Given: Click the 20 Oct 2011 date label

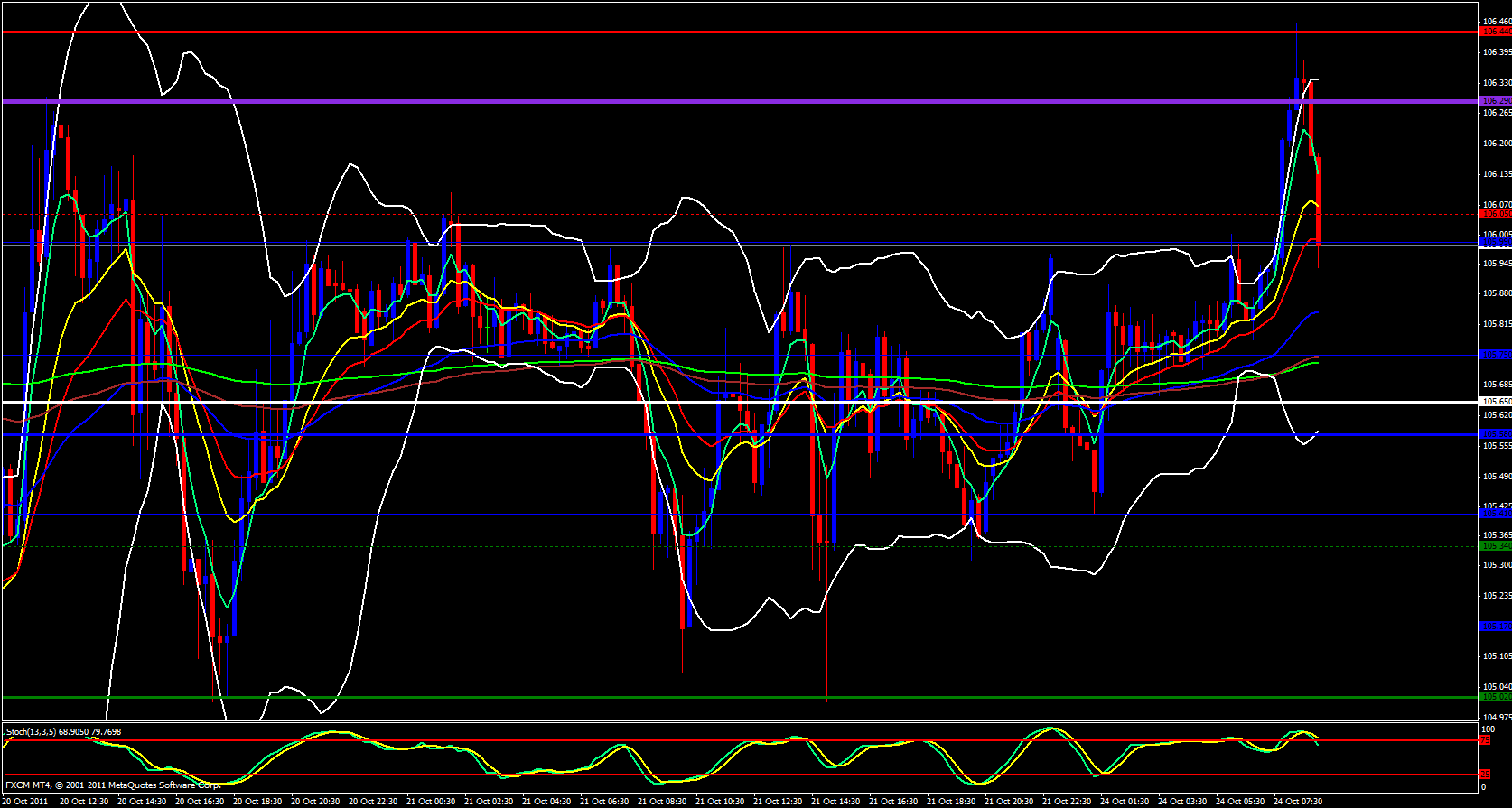Looking at the screenshot, I should pyautogui.click(x=25, y=801).
